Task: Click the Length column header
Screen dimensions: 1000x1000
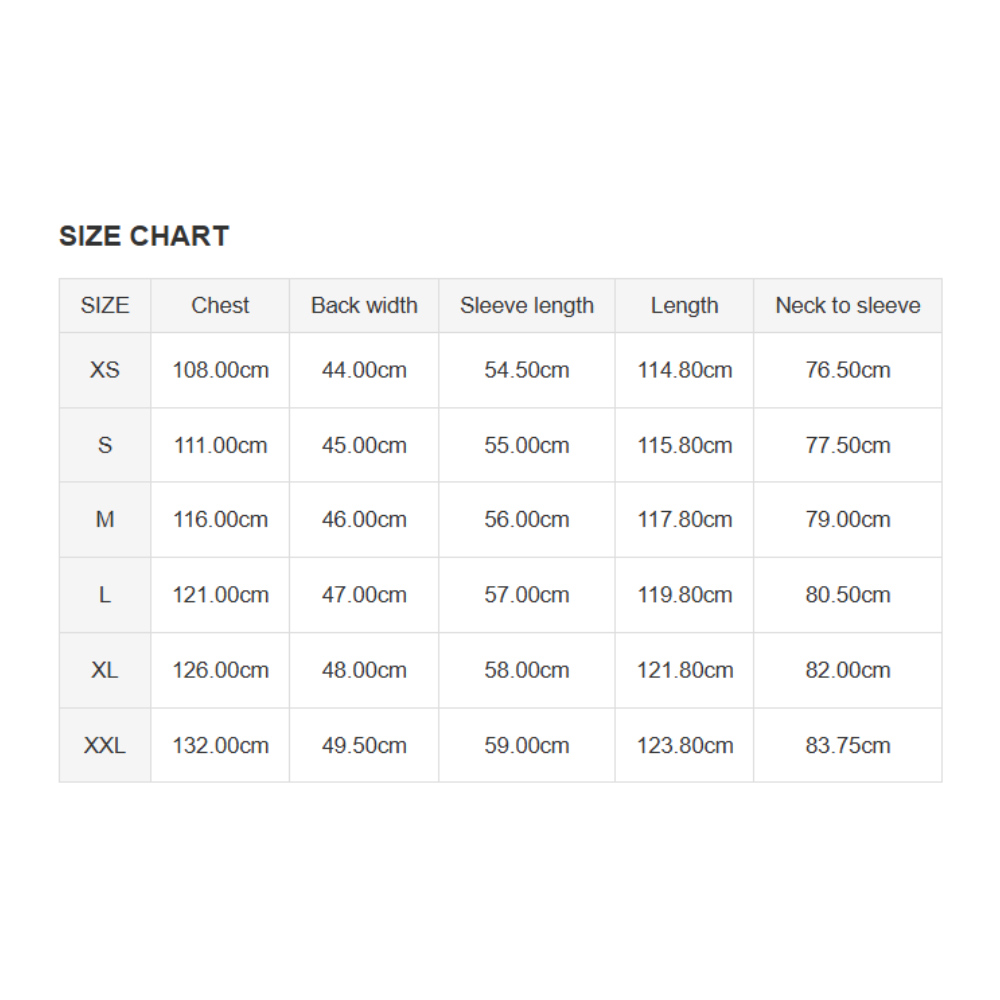Action: point(684,306)
